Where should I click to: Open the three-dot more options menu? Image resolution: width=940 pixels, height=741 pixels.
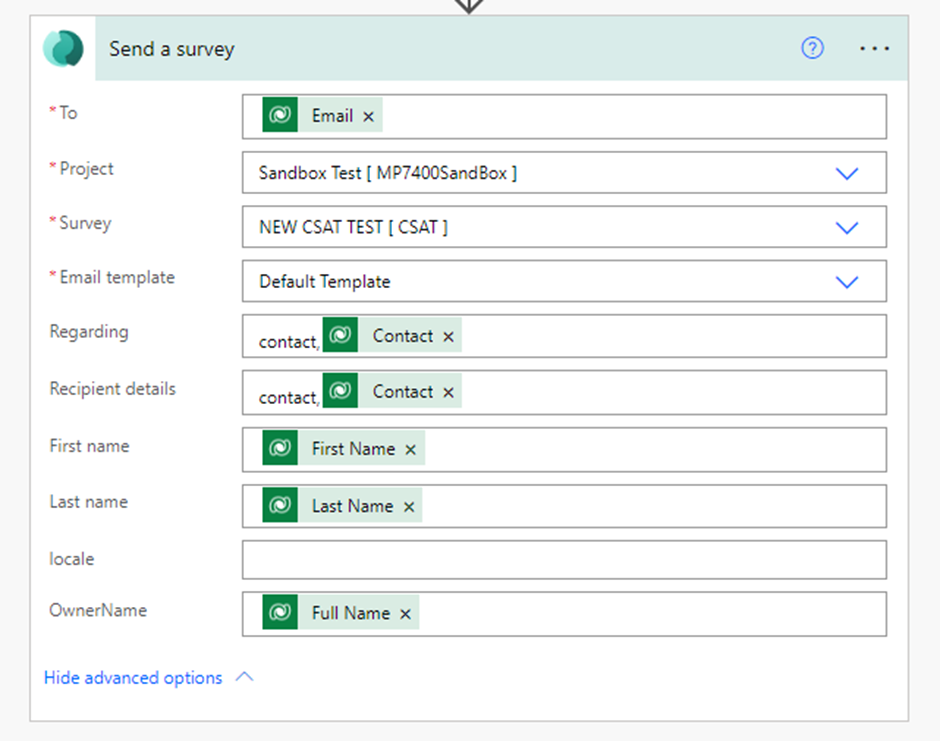[x=874, y=48]
